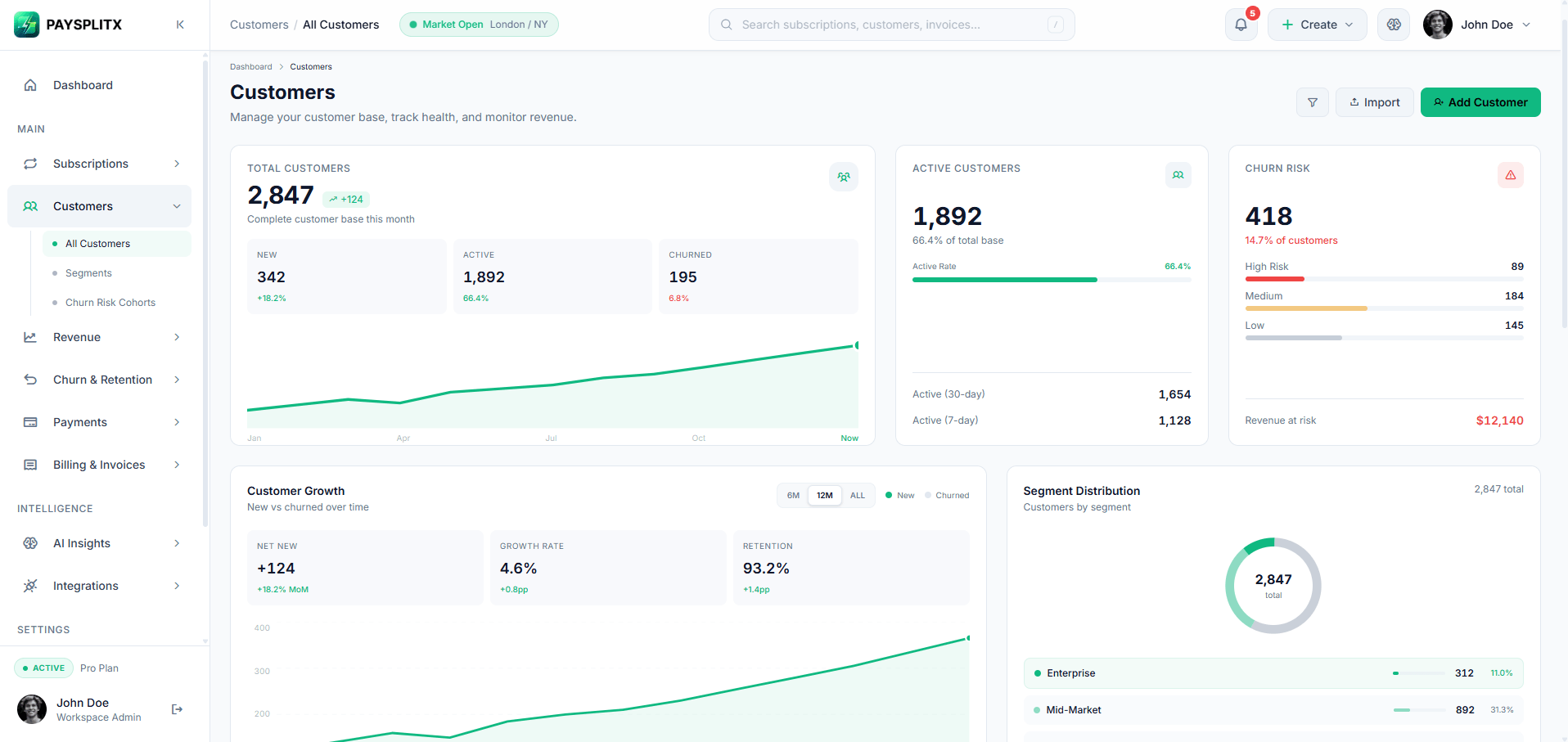Click the Payments card icon
The height and width of the screenshot is (742, 1568).
[30, 422]
